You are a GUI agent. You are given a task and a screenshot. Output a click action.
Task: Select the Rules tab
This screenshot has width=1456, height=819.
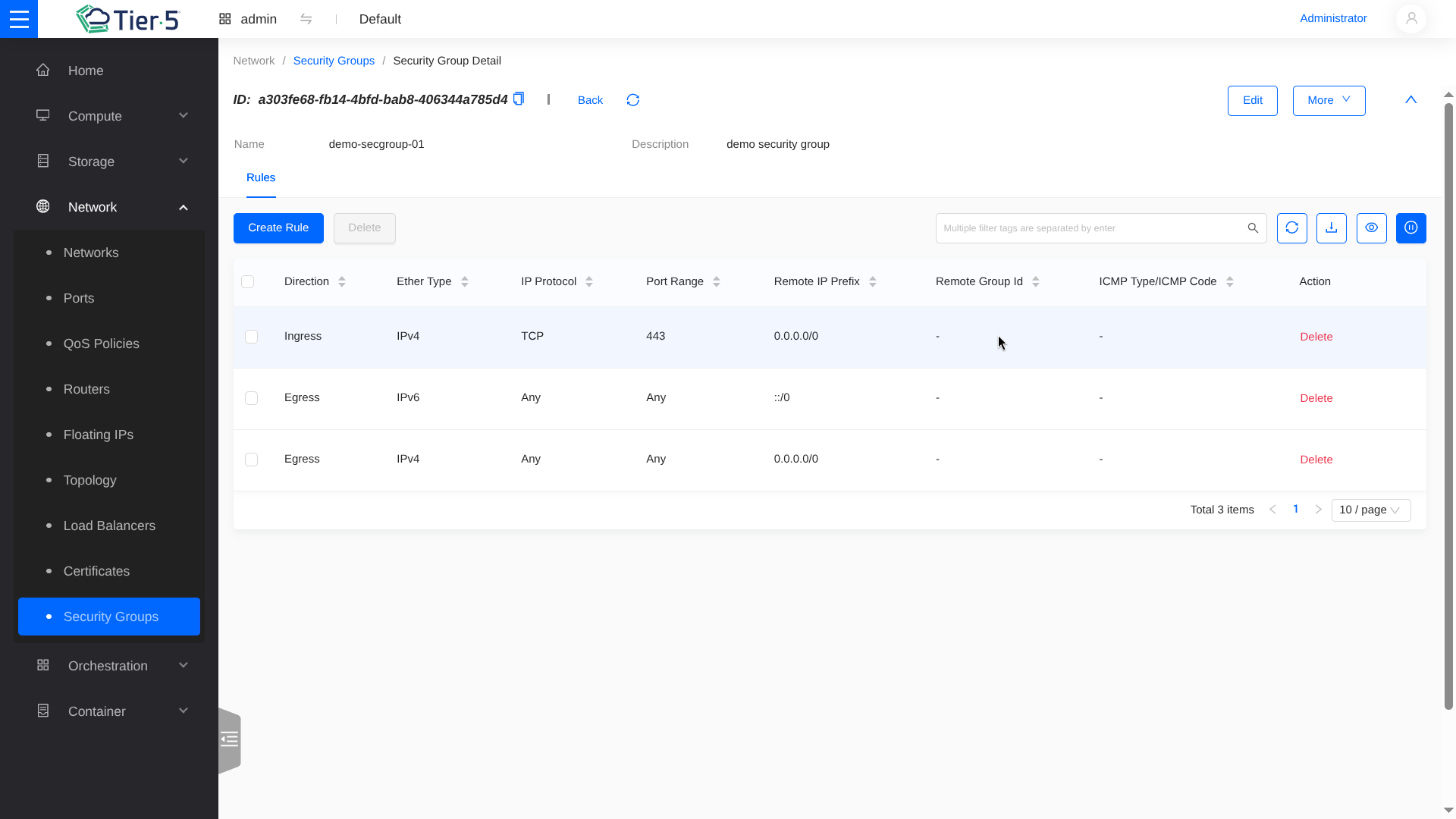pos(260,177)
